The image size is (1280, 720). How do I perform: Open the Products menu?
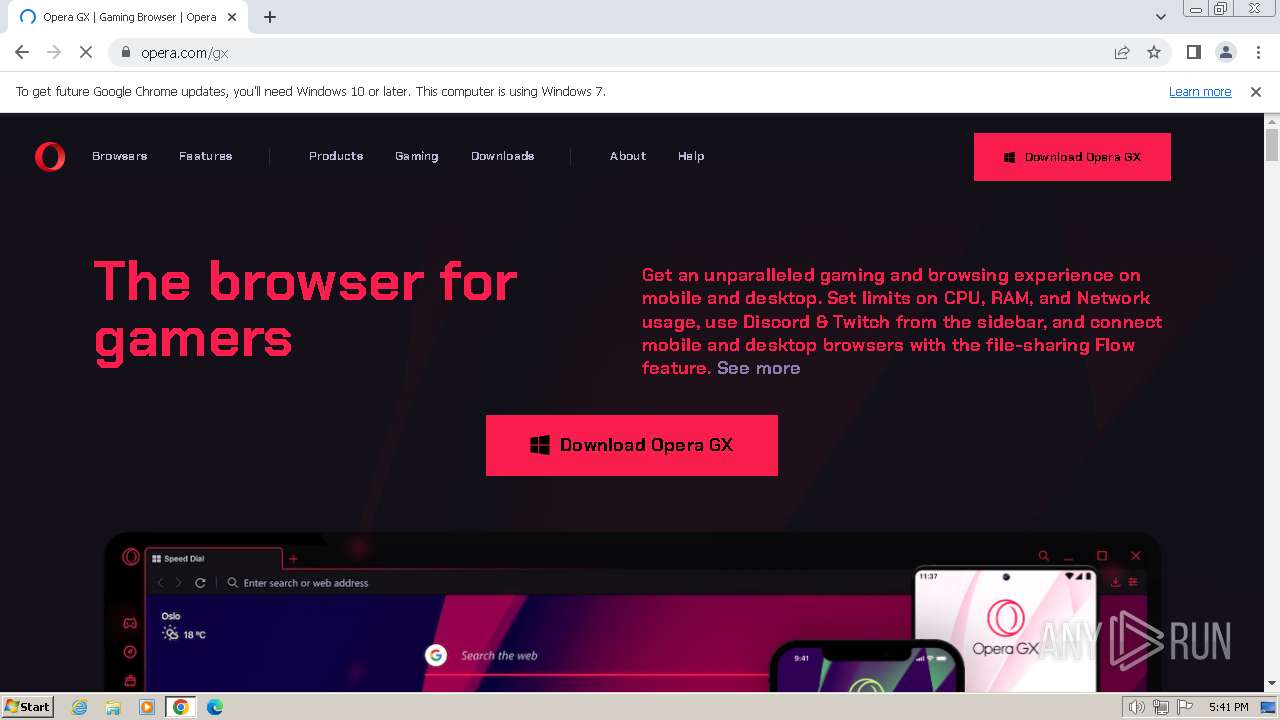pos(336,156)
